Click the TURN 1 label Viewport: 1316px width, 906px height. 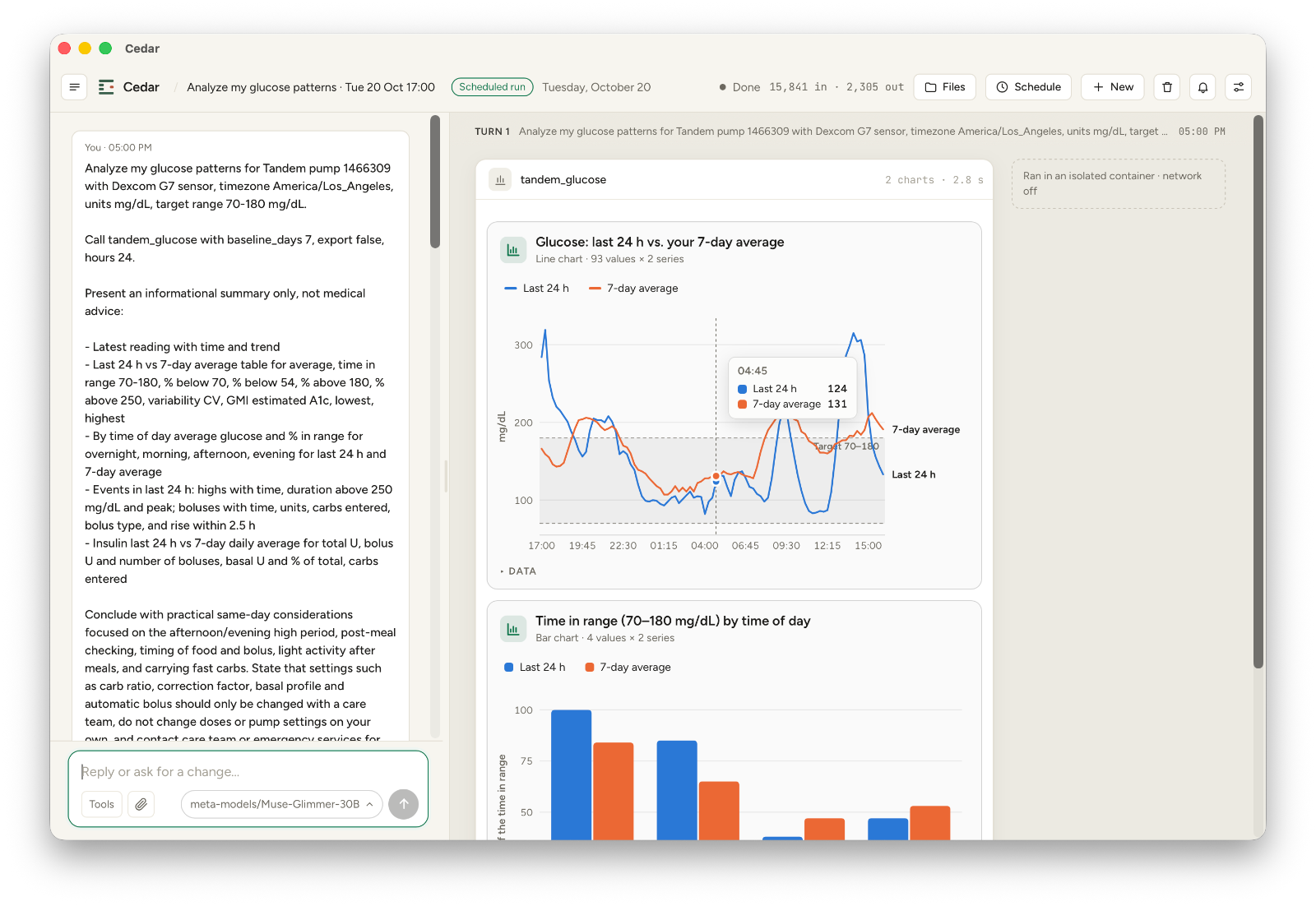493,132
